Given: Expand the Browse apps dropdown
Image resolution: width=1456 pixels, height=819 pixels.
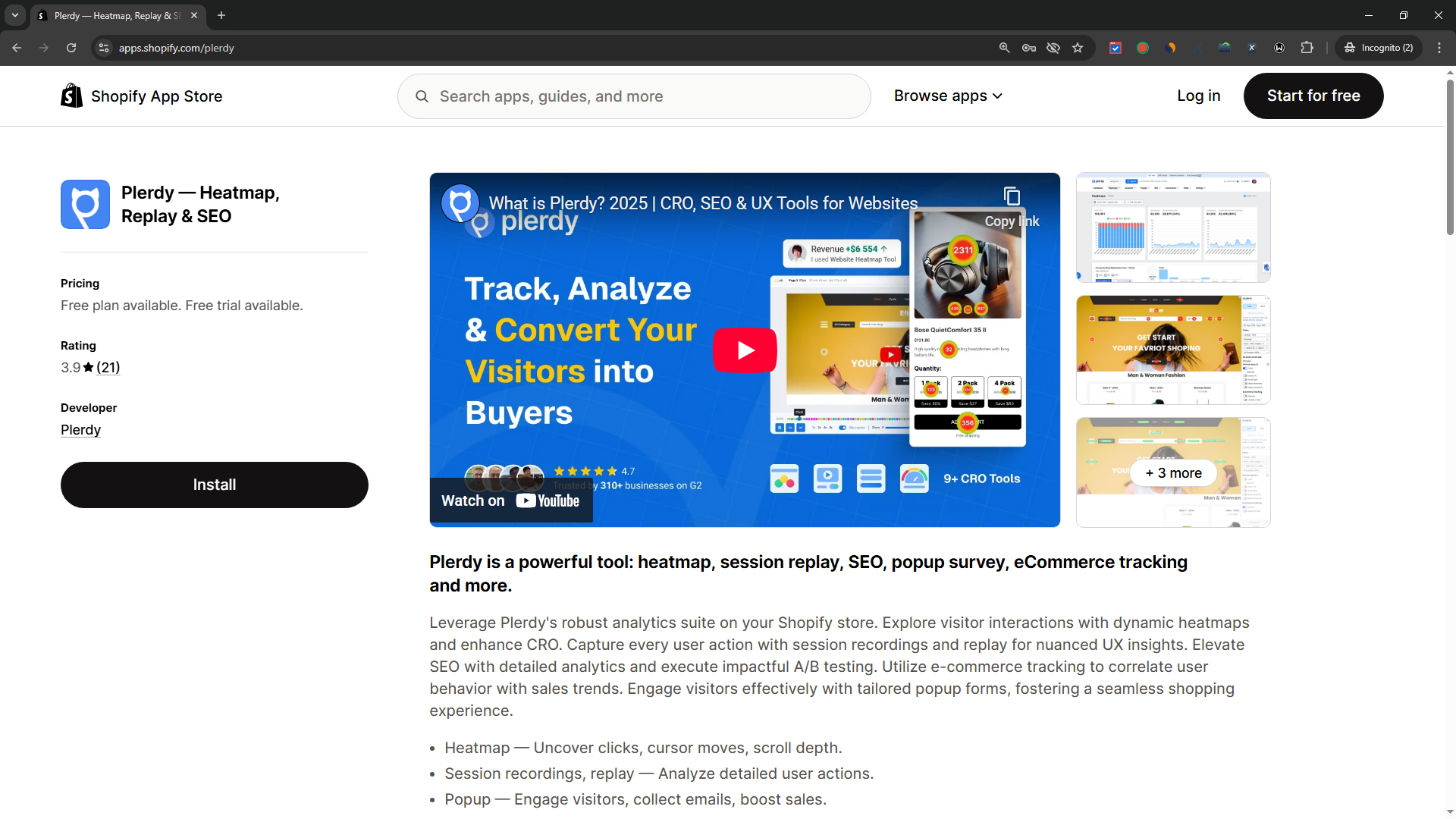Looking at the screenshot, I should click(x=947, y=96).
